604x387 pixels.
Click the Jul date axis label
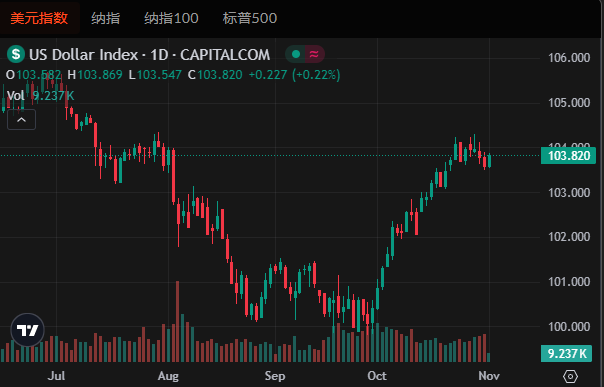coord(56,376)
